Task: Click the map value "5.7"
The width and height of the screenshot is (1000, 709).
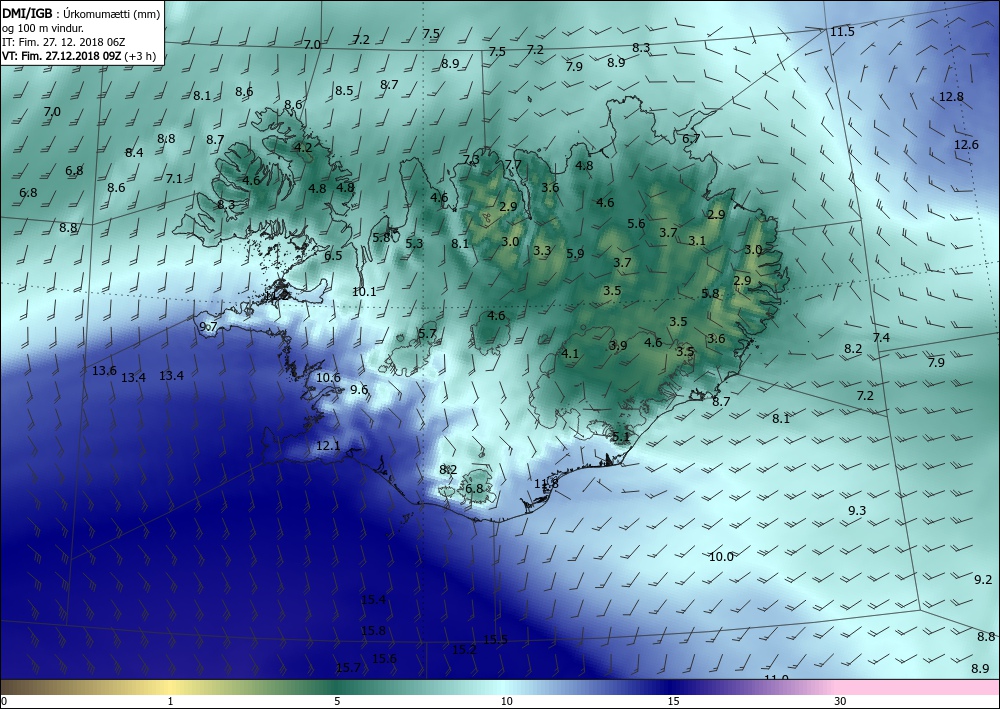Action: tap(427, 333)
